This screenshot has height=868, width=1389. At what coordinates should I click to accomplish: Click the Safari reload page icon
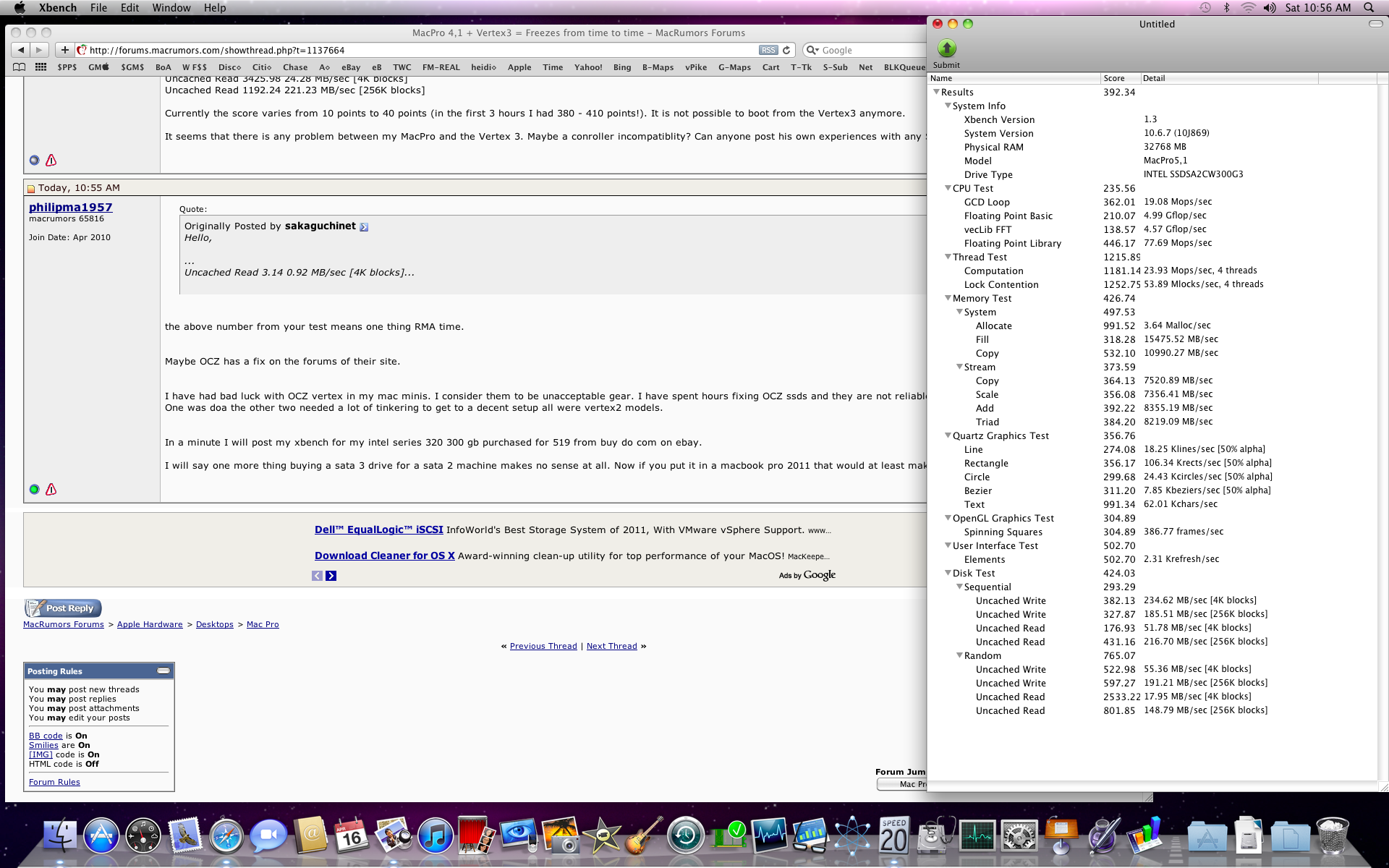click(786, 50)
